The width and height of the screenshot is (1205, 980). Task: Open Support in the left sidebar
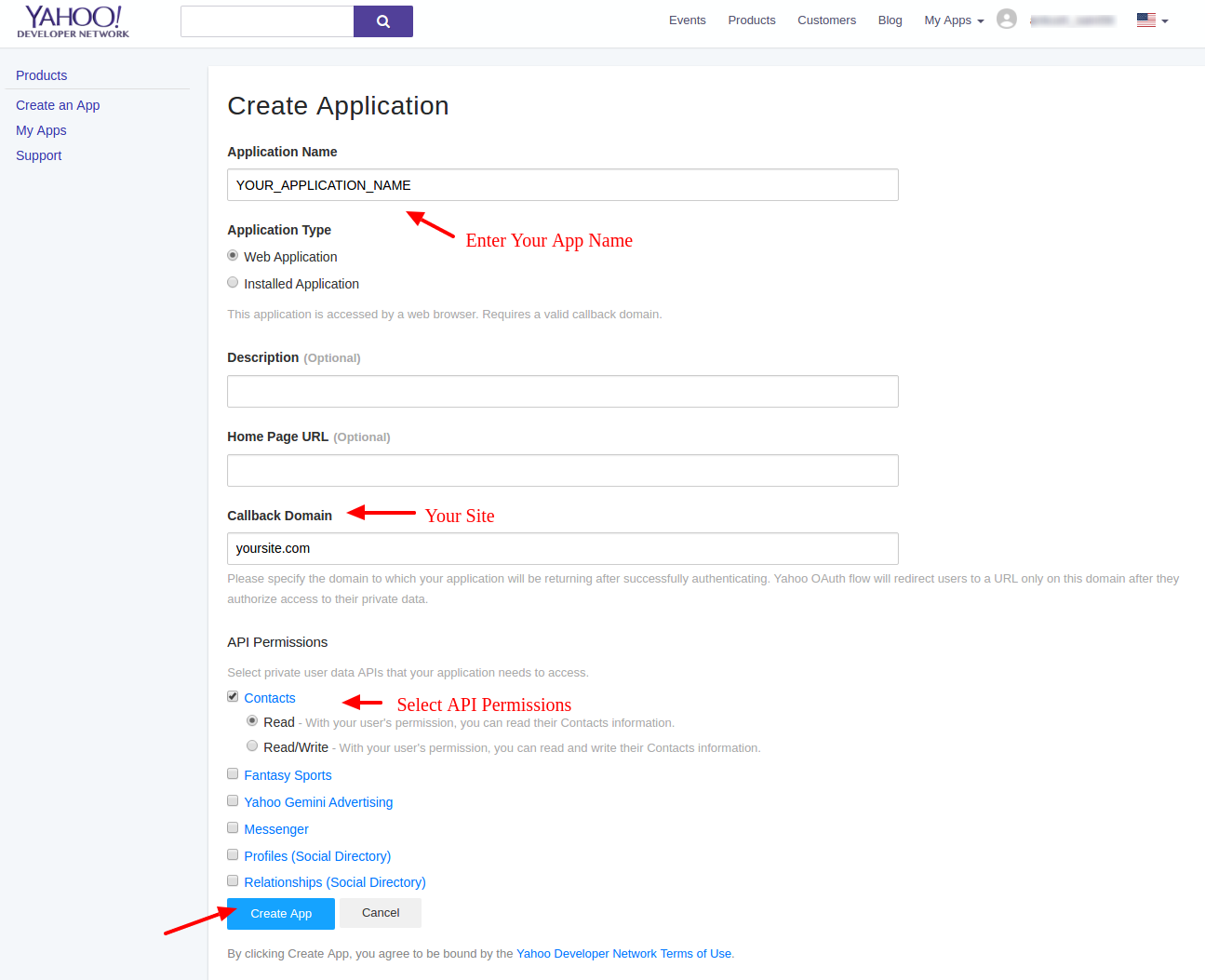click(39, 155)
